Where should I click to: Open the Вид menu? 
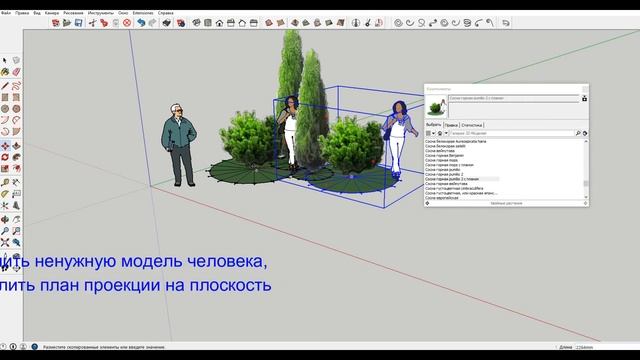37,13
